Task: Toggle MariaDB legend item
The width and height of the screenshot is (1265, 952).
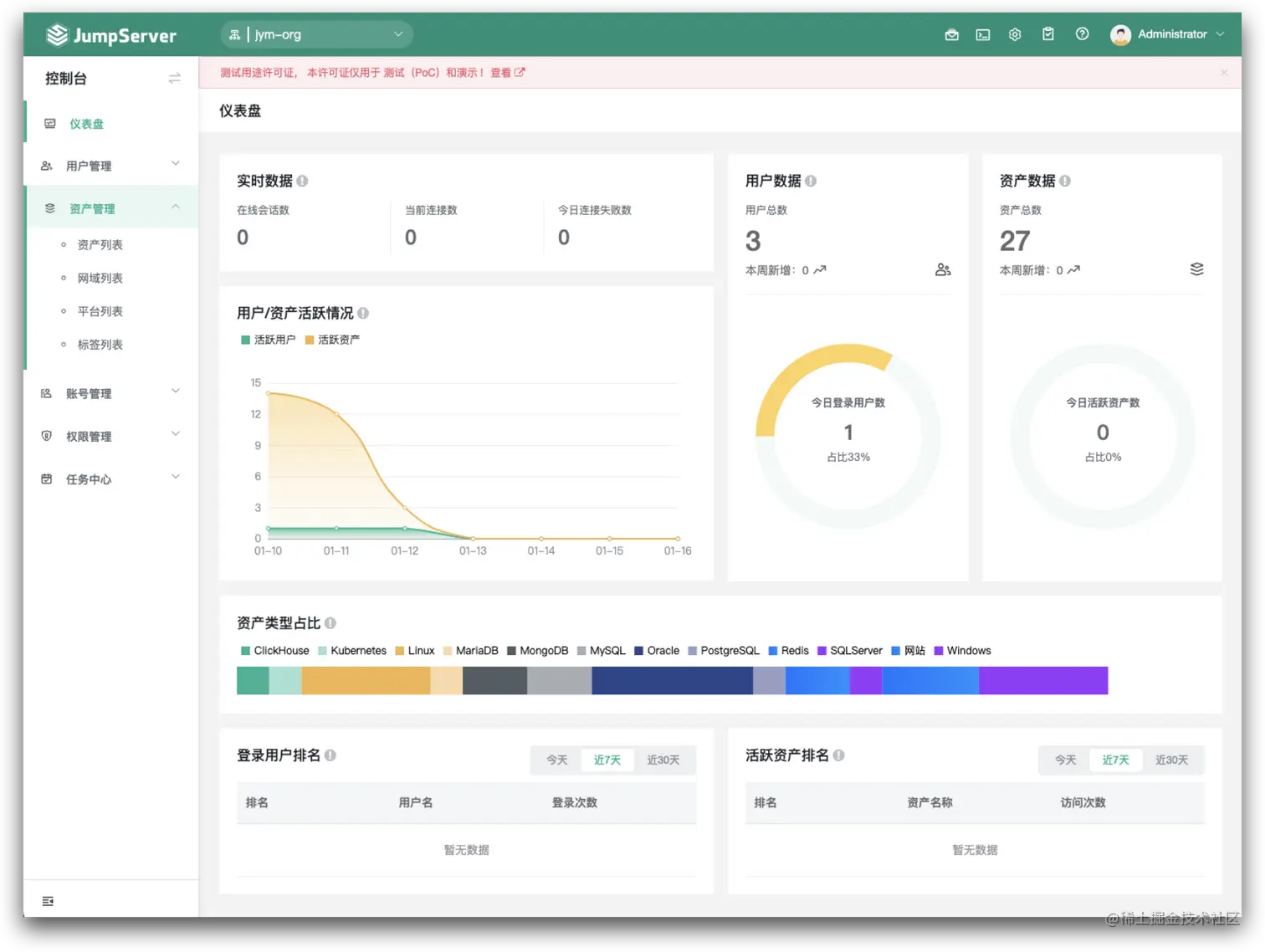Action: coord(471,651)
